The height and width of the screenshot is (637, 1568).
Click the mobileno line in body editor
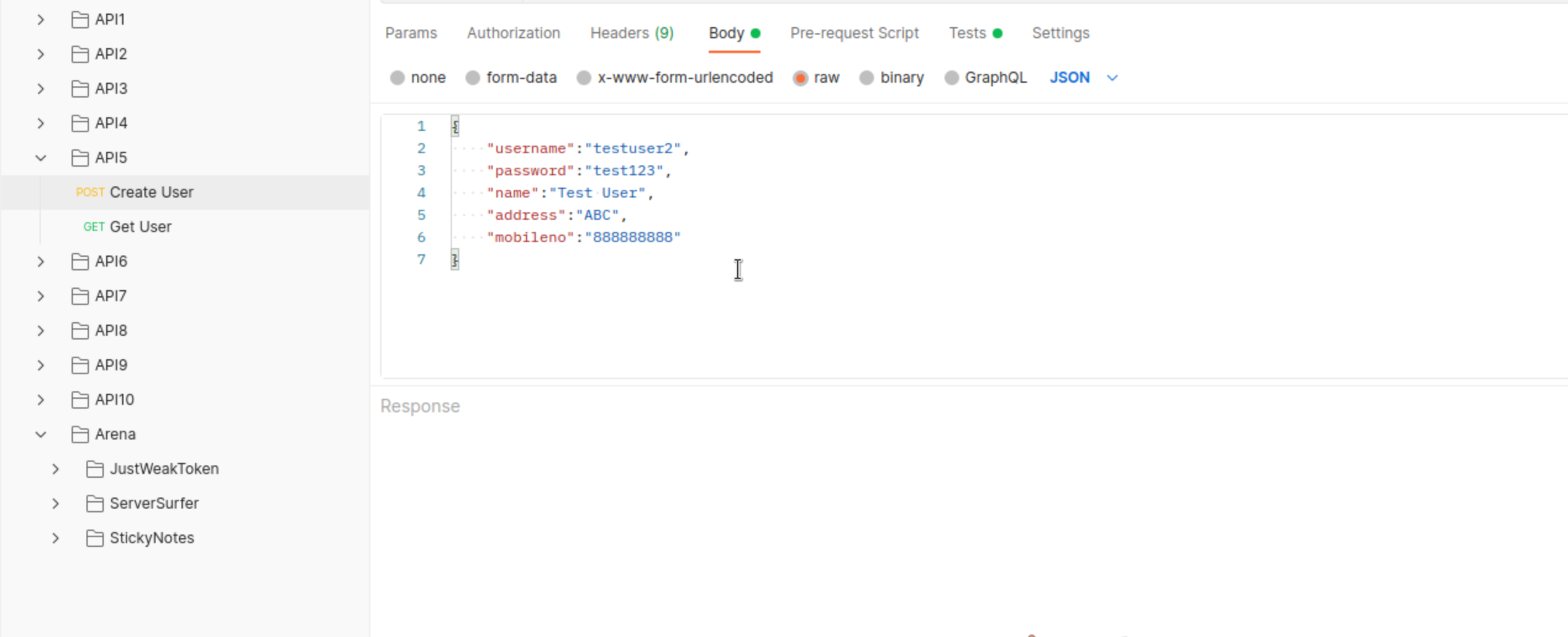583,238
